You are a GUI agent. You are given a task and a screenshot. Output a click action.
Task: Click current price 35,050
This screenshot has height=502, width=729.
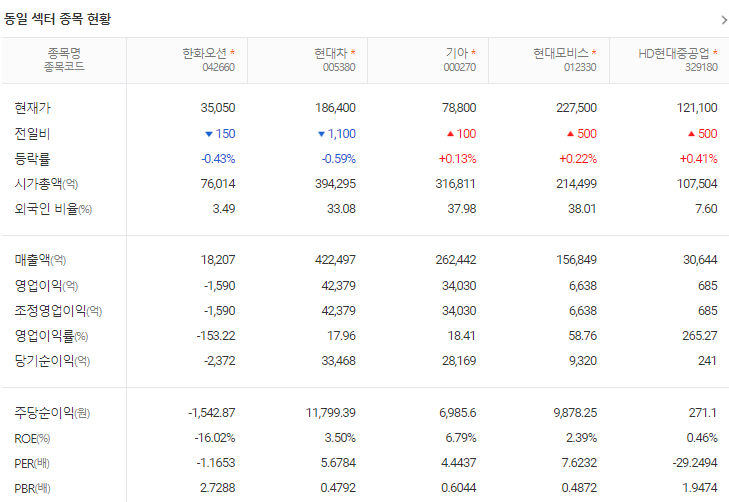(x=218, y=108)
